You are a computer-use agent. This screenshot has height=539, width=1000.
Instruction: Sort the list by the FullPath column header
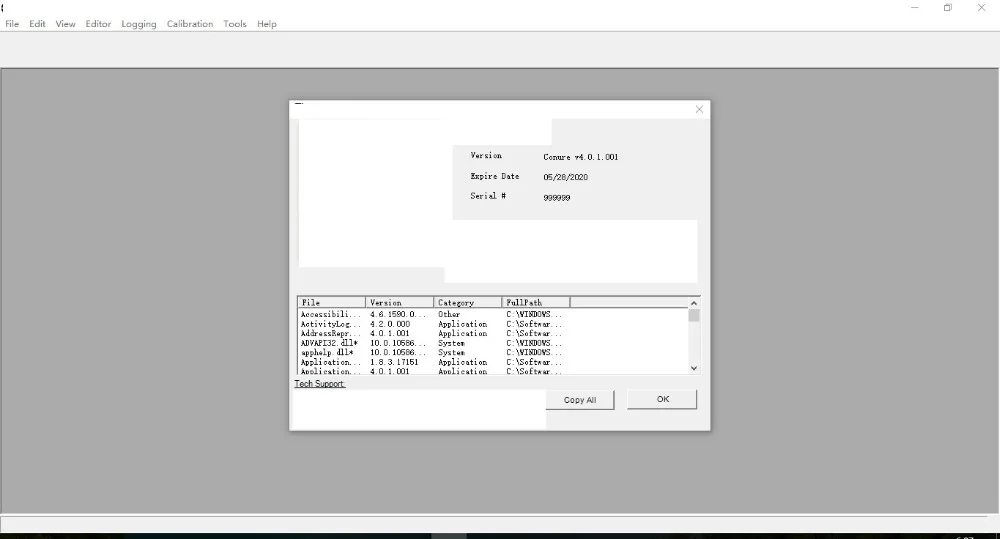(x=536, y=302)
